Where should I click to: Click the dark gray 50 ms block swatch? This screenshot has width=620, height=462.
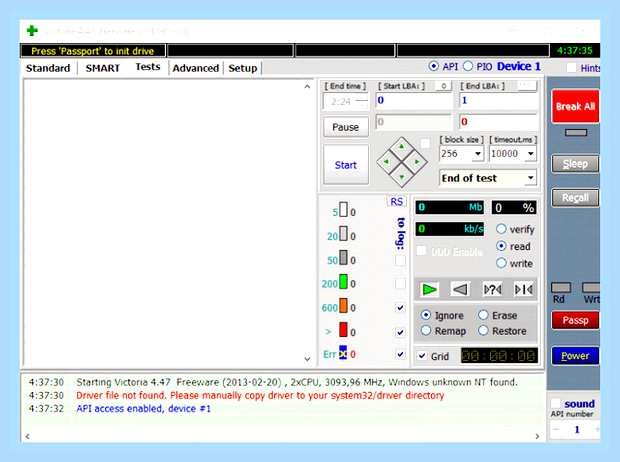click(343, 258)
